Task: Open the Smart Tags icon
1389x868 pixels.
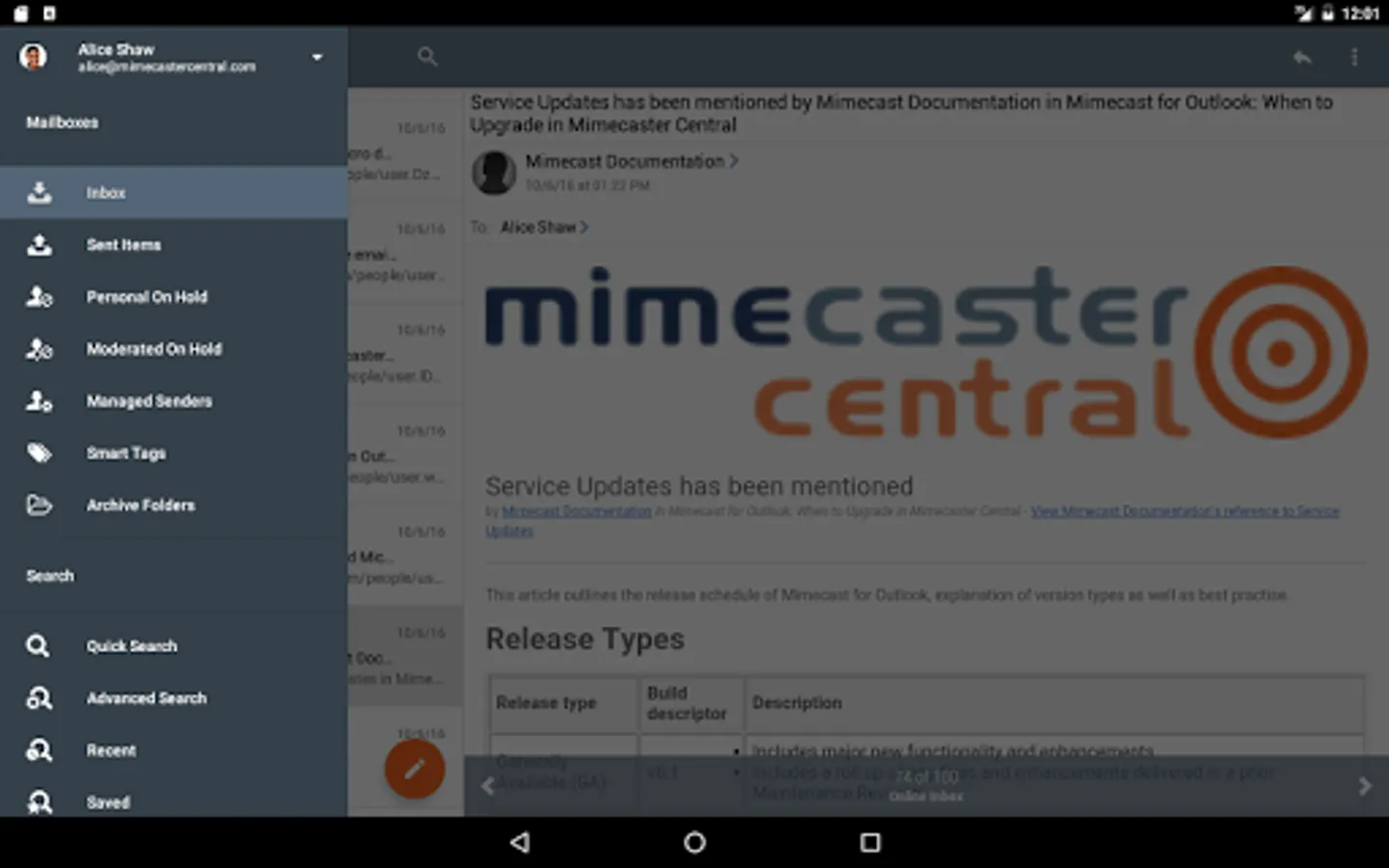Action: click(x=40, y=453)
